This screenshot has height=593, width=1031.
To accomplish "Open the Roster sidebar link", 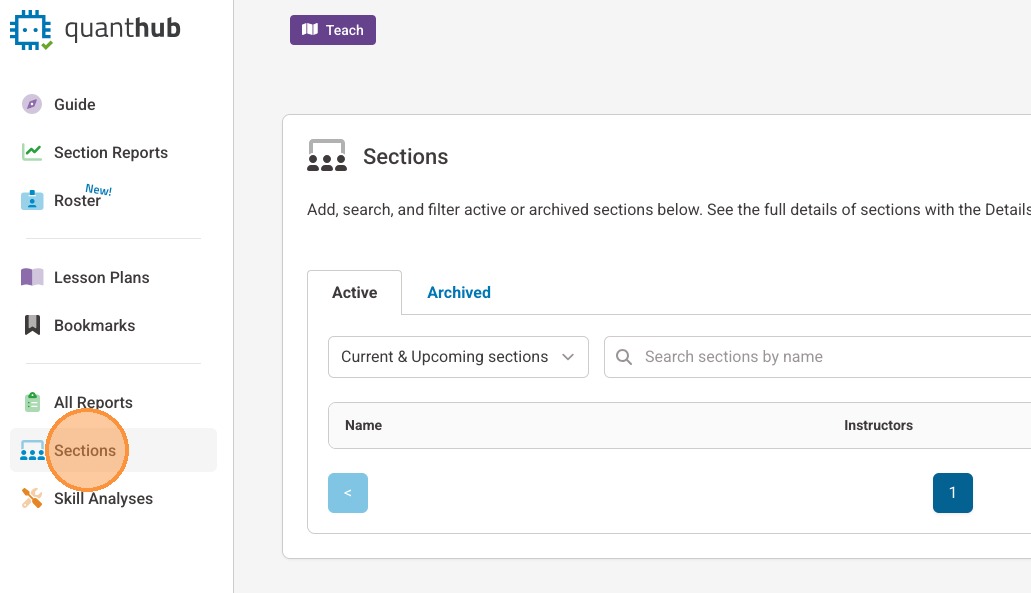I will pyautogui.click(x=77, y=200).
